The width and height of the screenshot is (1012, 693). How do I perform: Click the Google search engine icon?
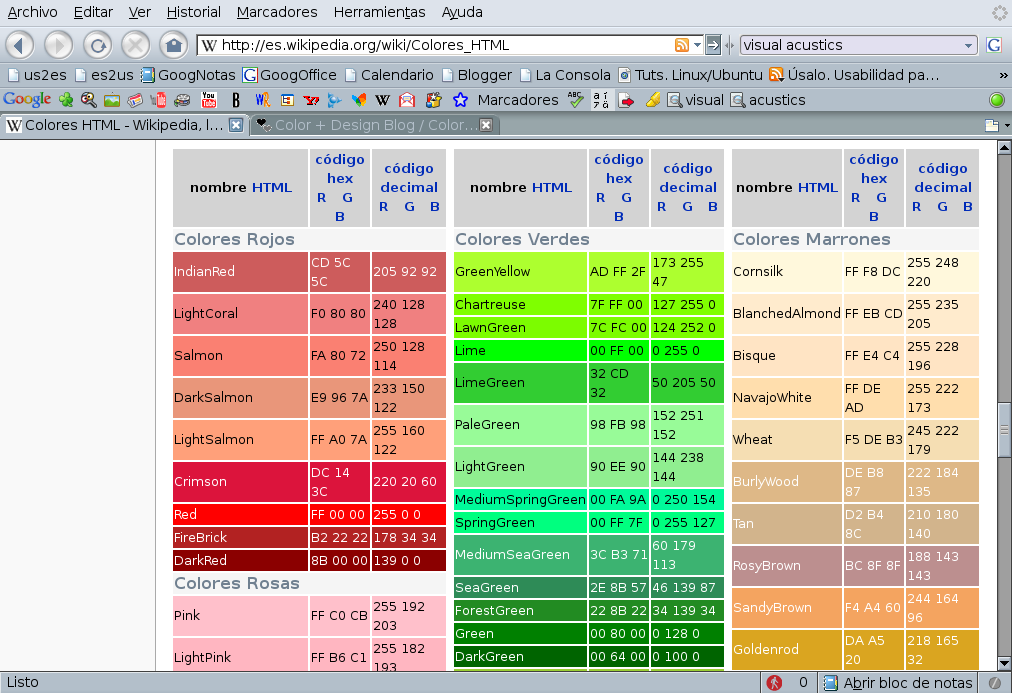point(994,45)
